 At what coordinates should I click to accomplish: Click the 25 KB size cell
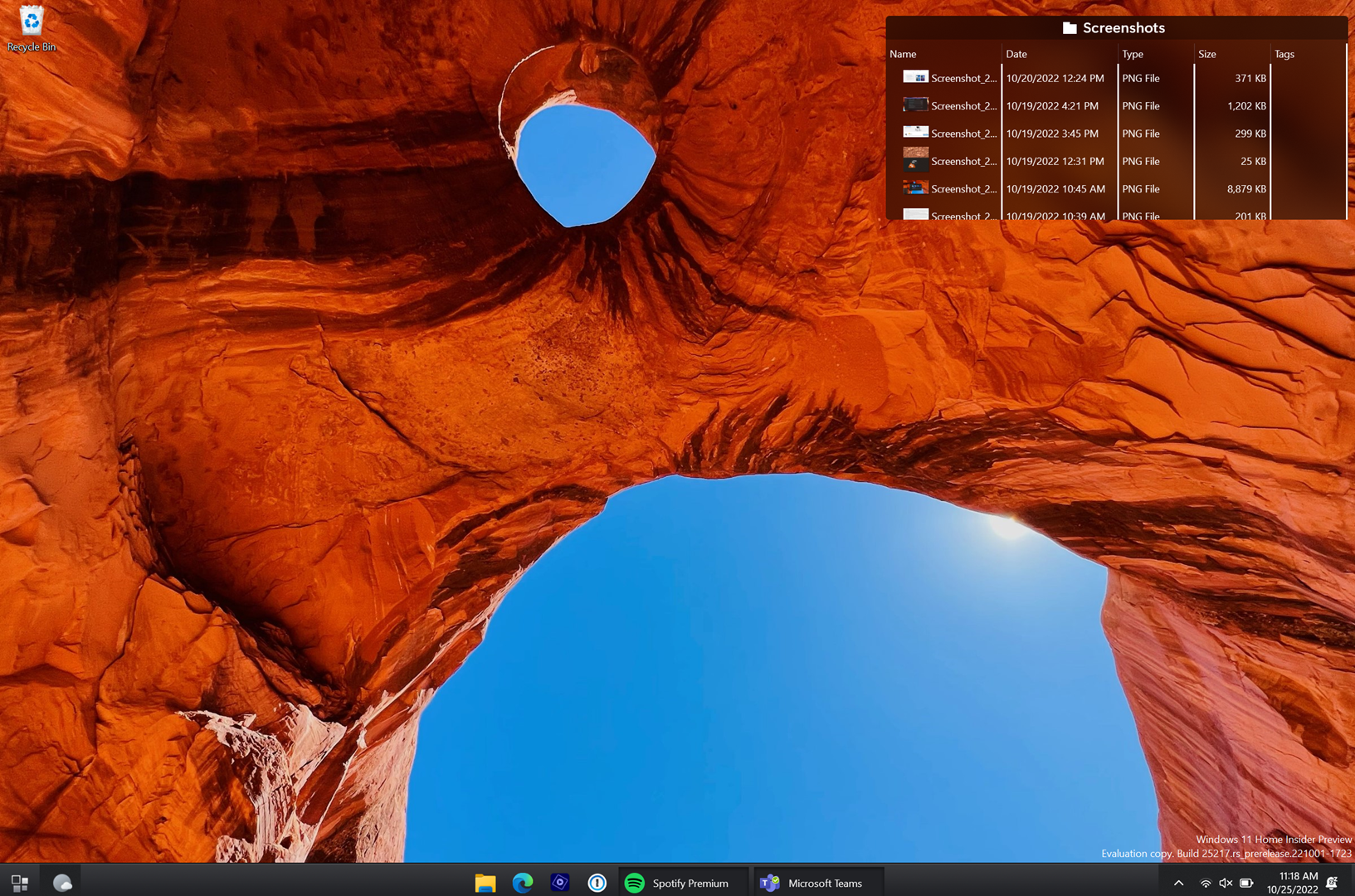1253,162
